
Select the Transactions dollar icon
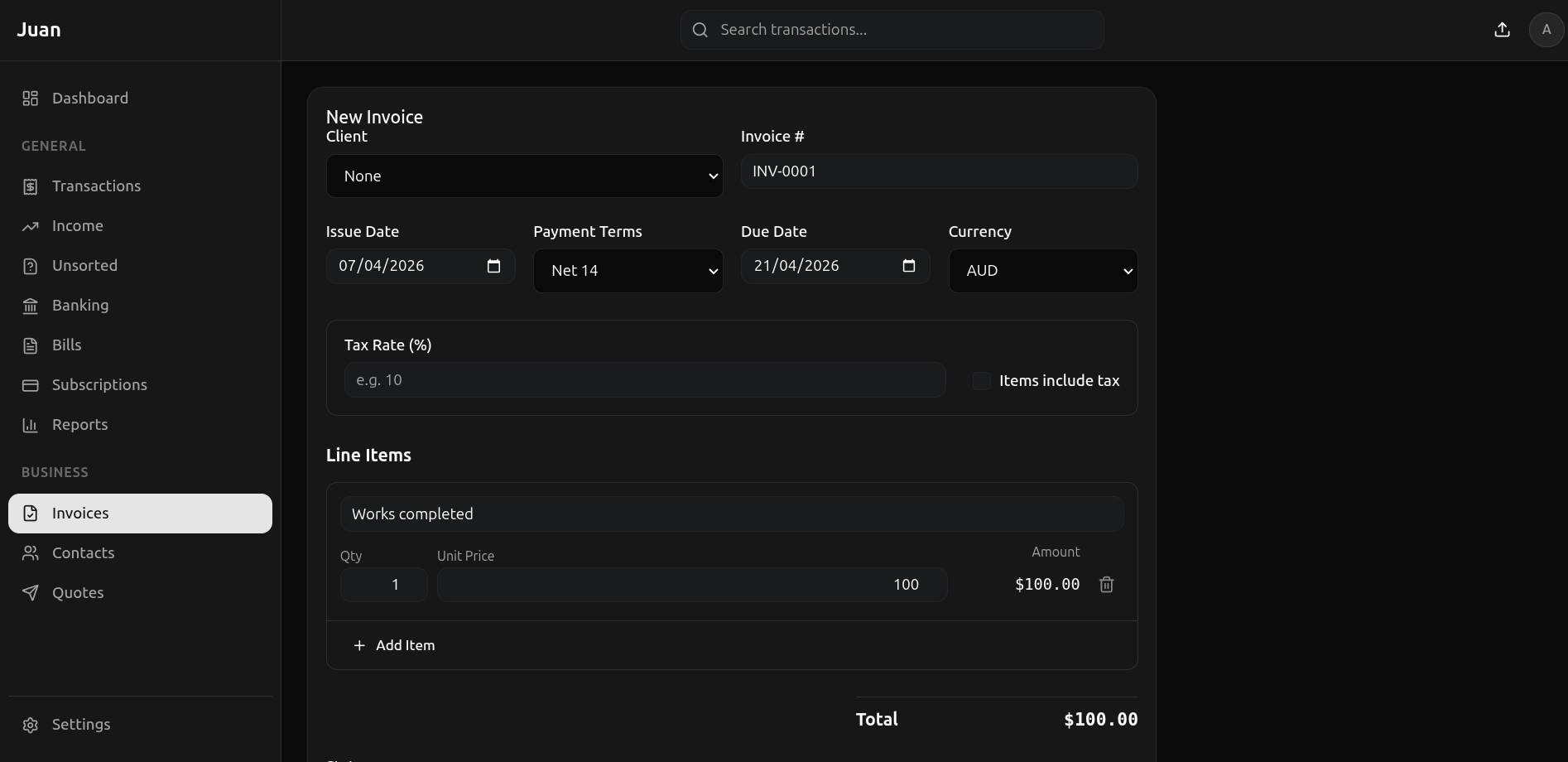(x=31, y=186)
